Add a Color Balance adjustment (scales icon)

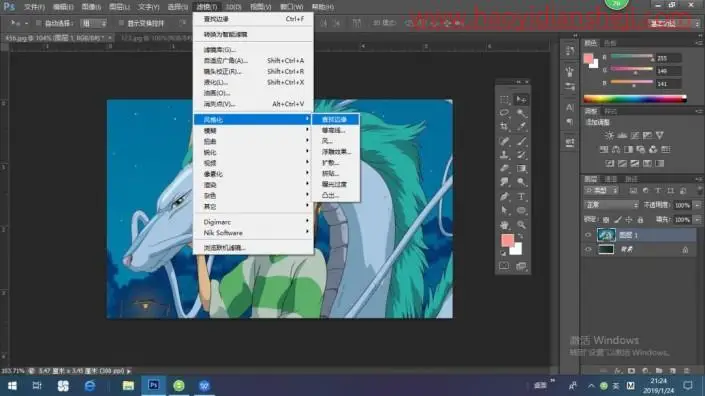(616, 149)
